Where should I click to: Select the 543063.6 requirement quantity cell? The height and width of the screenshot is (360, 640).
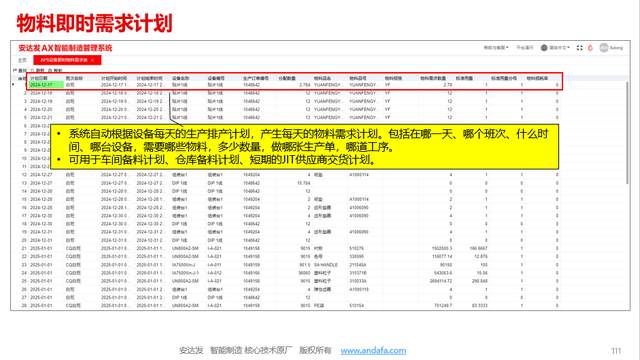[443, 273]
